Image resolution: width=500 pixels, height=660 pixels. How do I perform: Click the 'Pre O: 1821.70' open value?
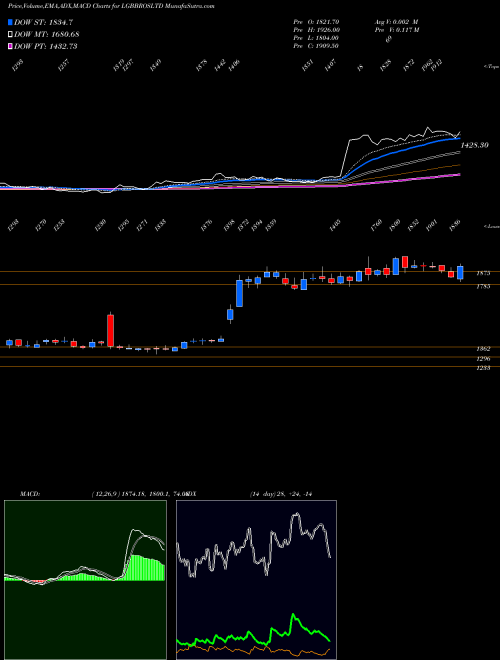point(316,22)
